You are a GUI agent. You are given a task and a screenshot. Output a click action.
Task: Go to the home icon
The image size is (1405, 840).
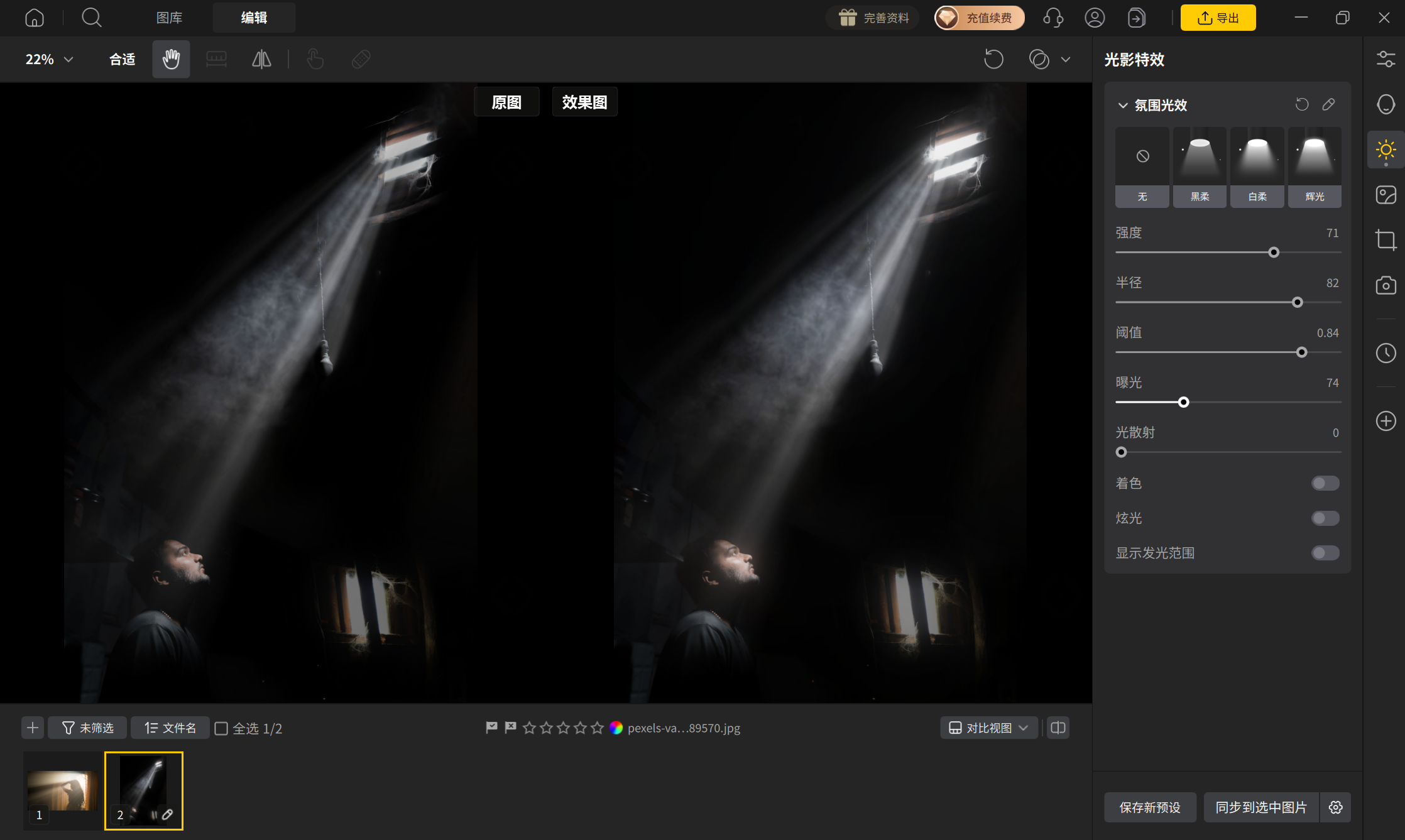tap(35, 18)
